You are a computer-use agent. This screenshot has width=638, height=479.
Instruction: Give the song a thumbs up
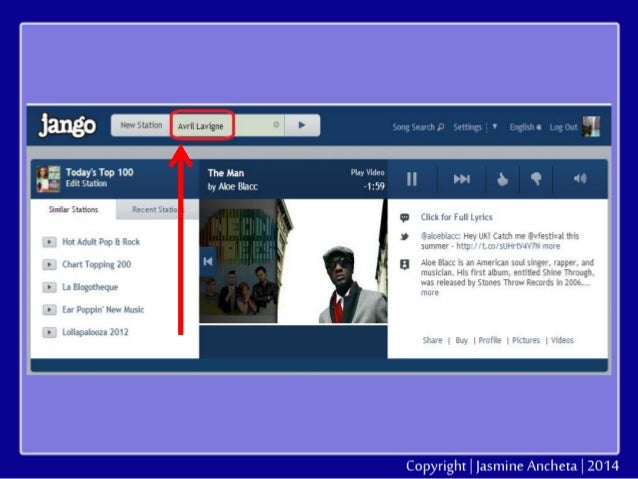point(503,179)
